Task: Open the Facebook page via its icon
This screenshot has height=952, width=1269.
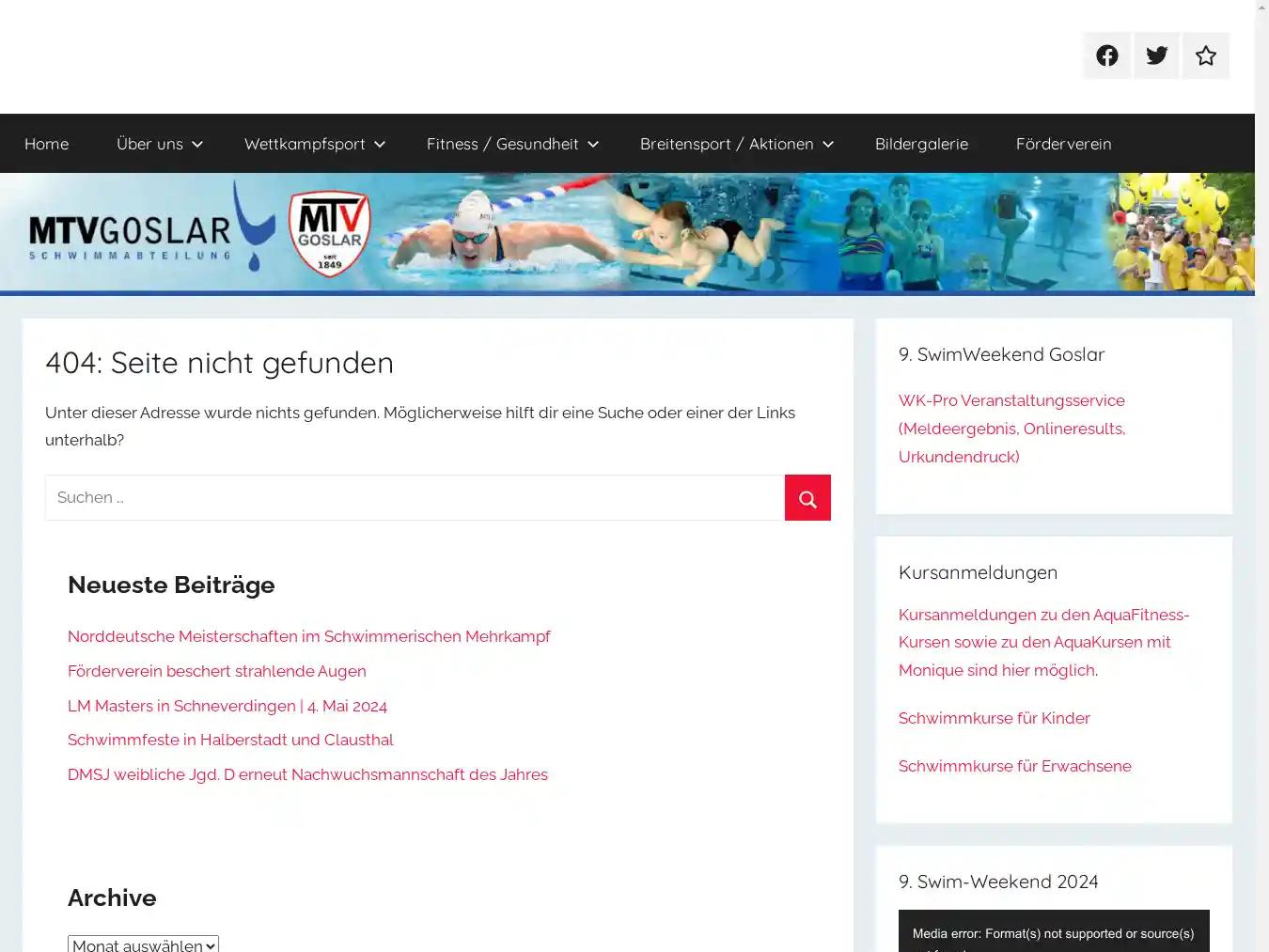Action: pyautogui.click(x=1106, y=55)
